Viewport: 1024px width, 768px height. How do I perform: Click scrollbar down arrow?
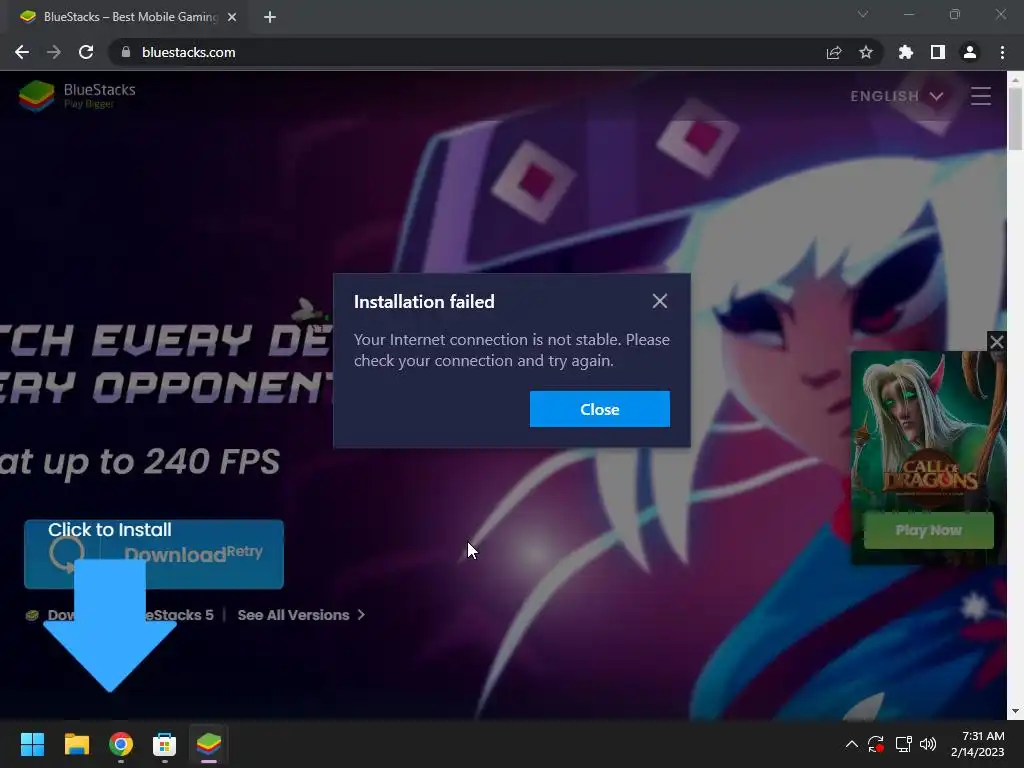1015,711
